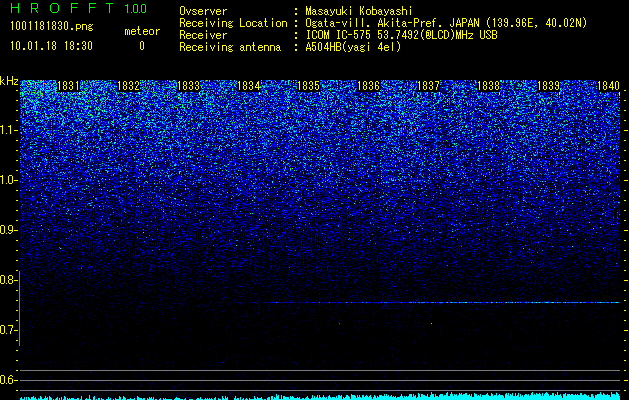The width and height of the screenshot is (629, 400).
Task: Click the 0.9 frequency axis label
Action: click(9, 230)
